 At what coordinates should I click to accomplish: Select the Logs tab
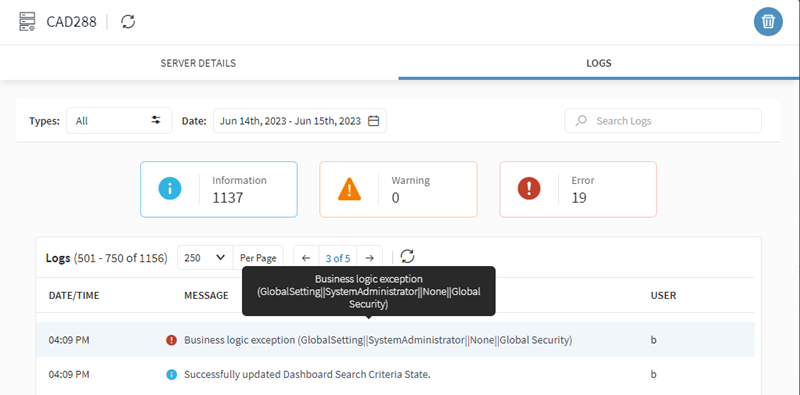point(598,63)
